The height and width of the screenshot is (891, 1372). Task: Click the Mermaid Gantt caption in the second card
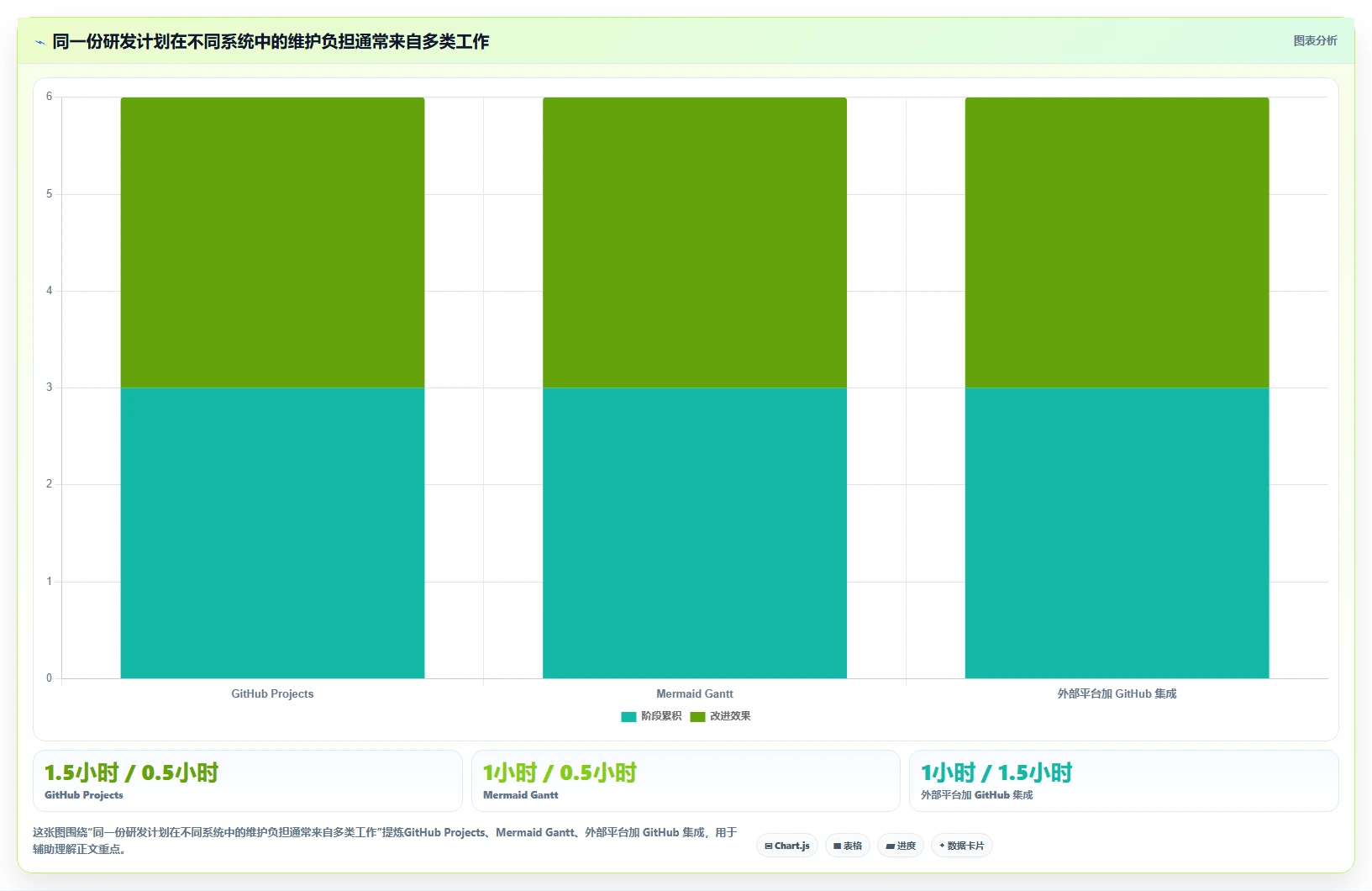[521, 795]
